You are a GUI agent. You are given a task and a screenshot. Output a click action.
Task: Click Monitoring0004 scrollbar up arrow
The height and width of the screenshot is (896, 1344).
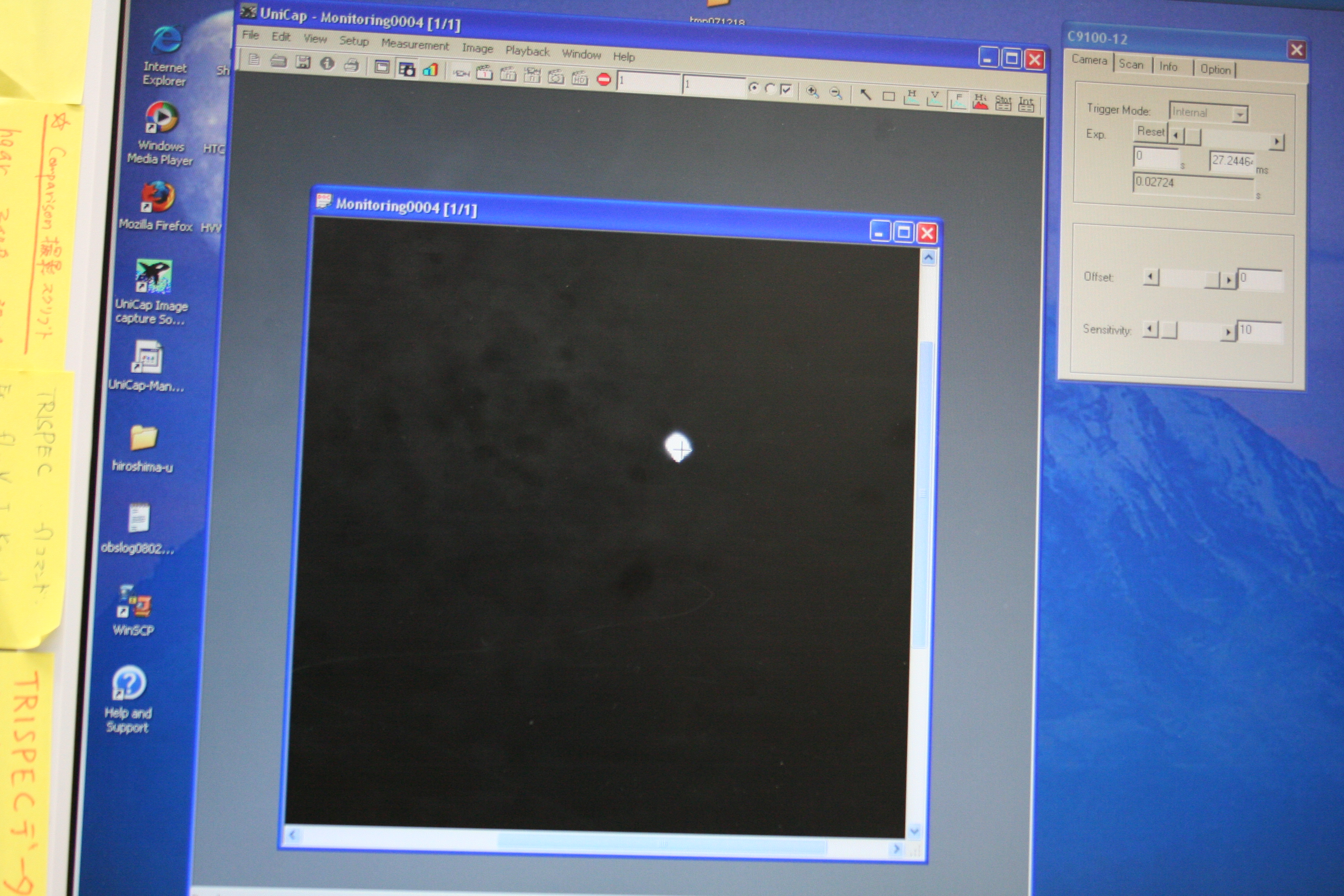point(929,258)
